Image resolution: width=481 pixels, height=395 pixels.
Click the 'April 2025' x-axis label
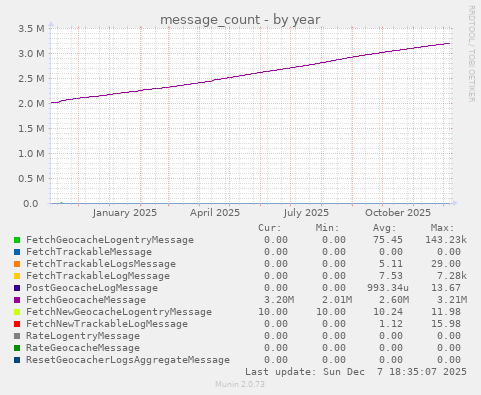pyautogui.click(x=215, y=213)
